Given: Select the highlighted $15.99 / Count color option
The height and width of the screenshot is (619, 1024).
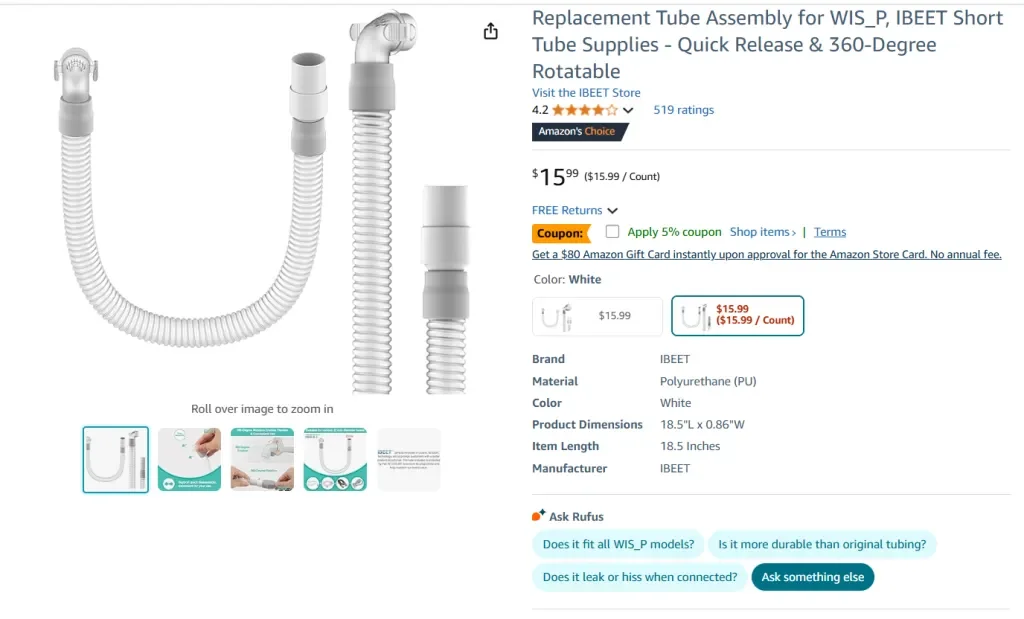Looking at the screenshot, I should click(x=737, y=316).
